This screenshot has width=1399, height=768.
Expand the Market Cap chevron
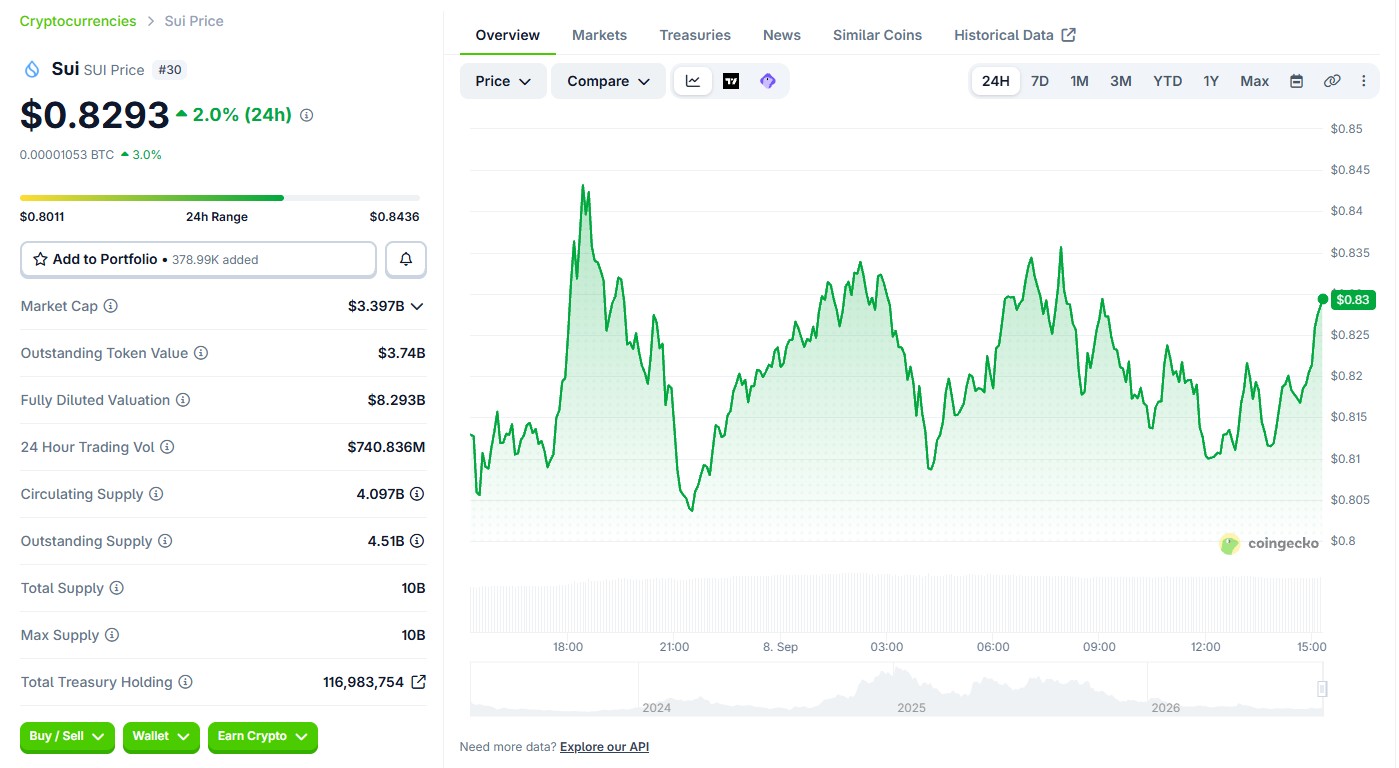417,306
